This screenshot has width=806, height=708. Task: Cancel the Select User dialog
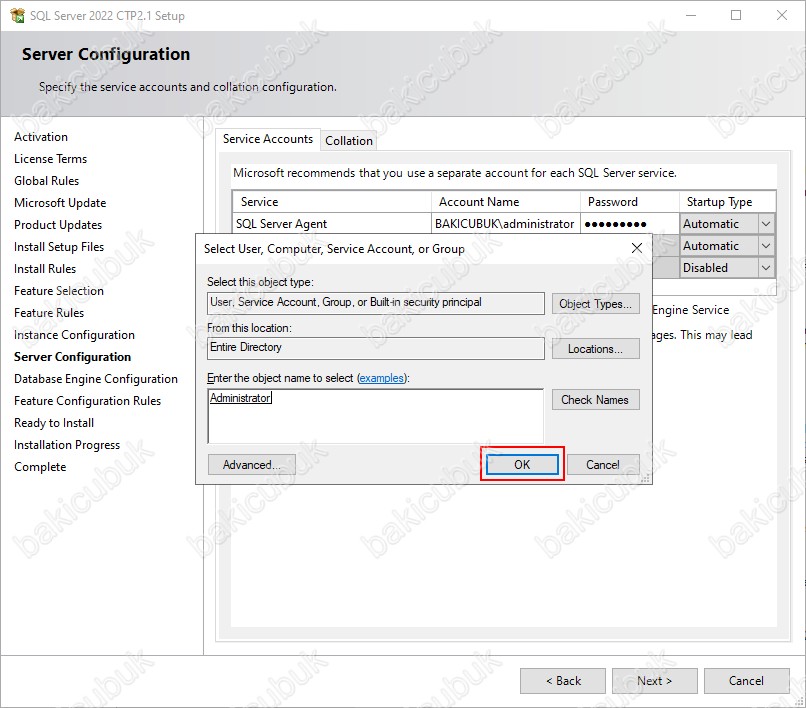pos(603,465)
